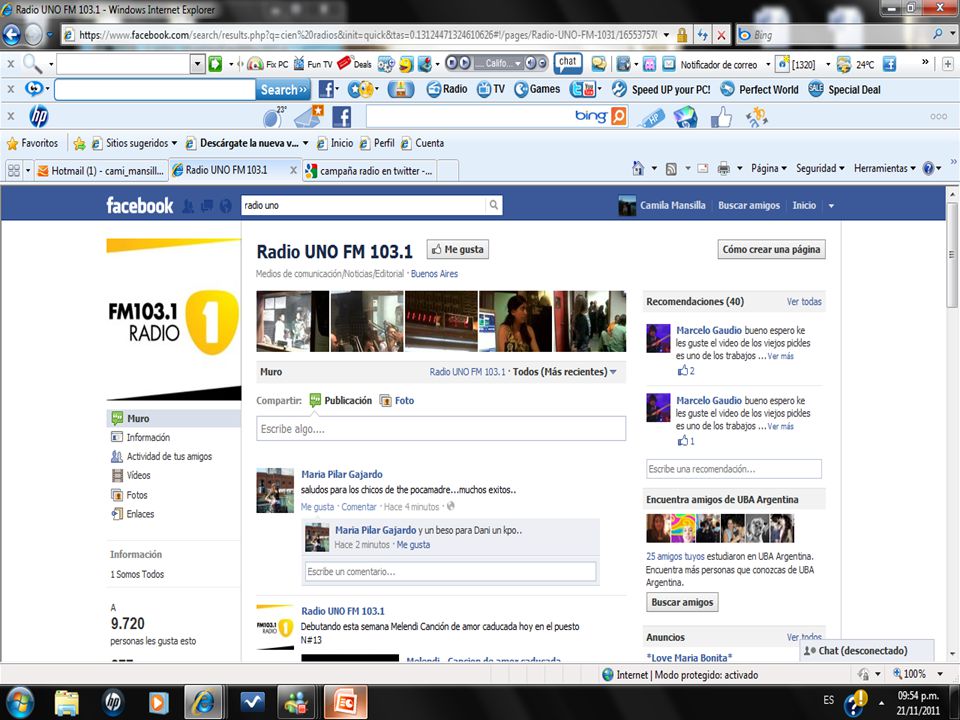Image resolution: width=960 pixels, height=720 pixels.
Task: Open Facebook notifications globe icon
Action: [x=226, y=206]
